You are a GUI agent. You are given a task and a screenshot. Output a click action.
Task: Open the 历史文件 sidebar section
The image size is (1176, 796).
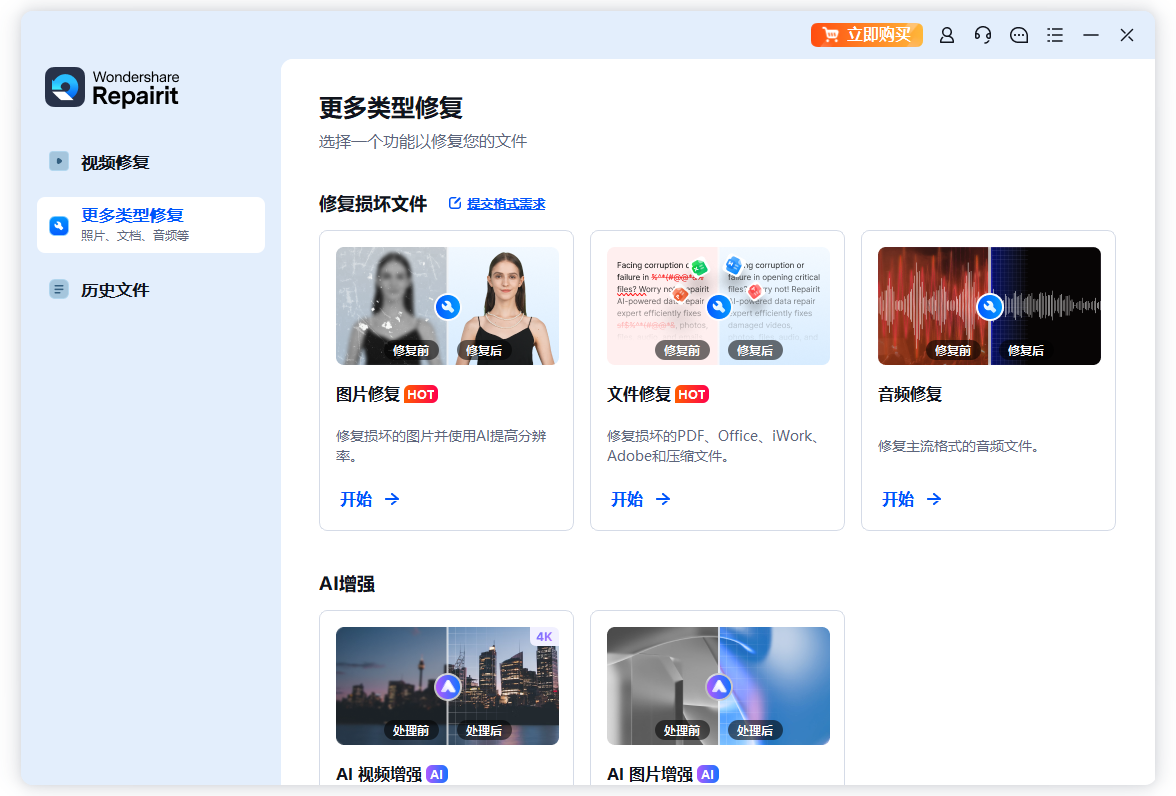coord(115,290)
